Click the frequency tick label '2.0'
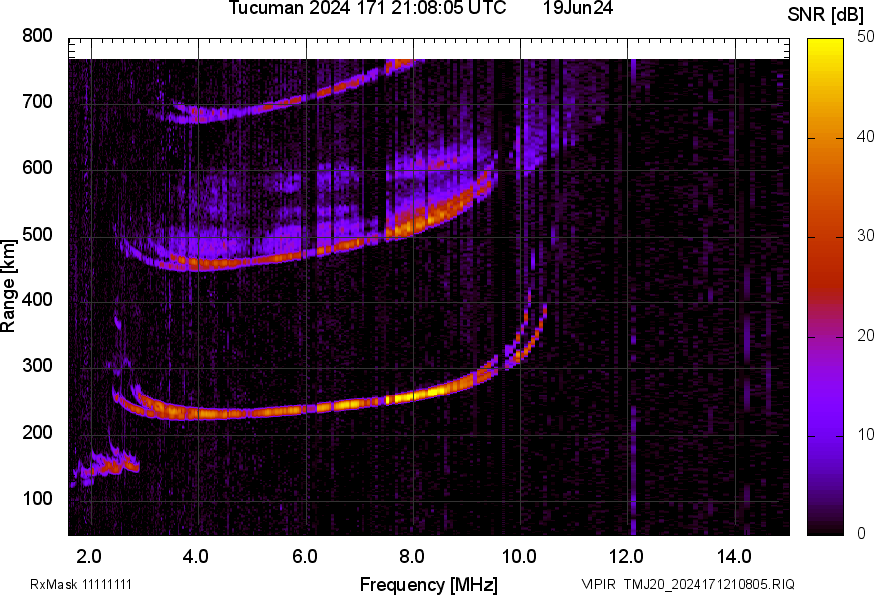The height and width of the screenshot is (595, 874). (89, 557)
